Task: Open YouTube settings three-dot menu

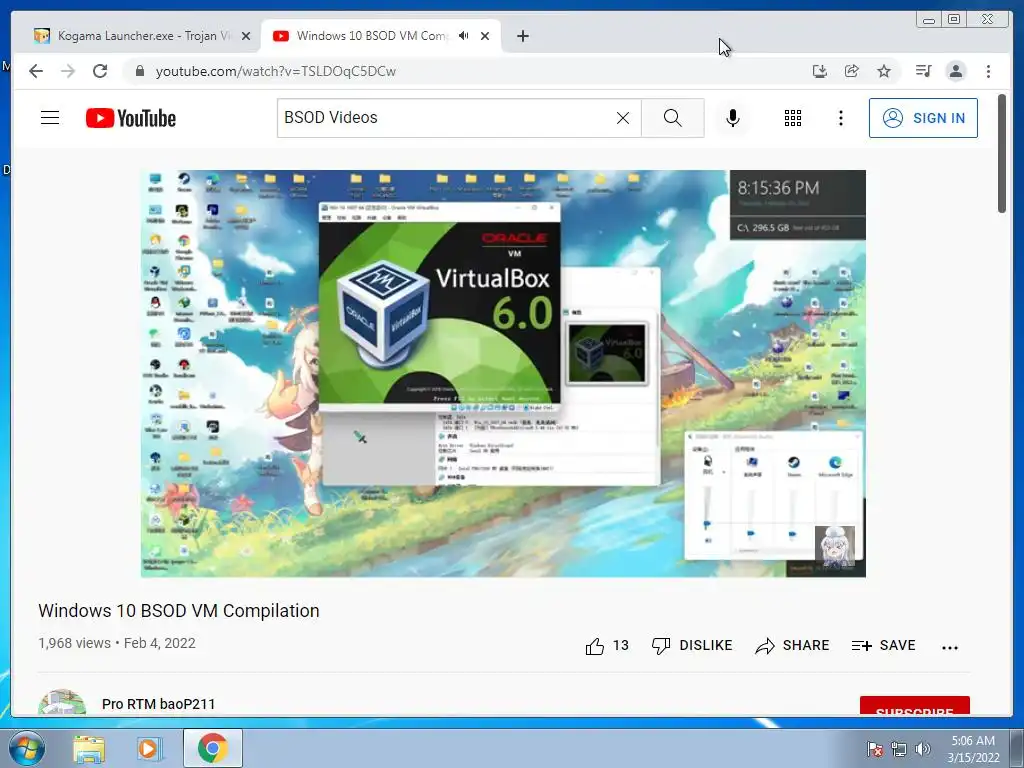Action: pyautogui.click(x=840, y=118)
